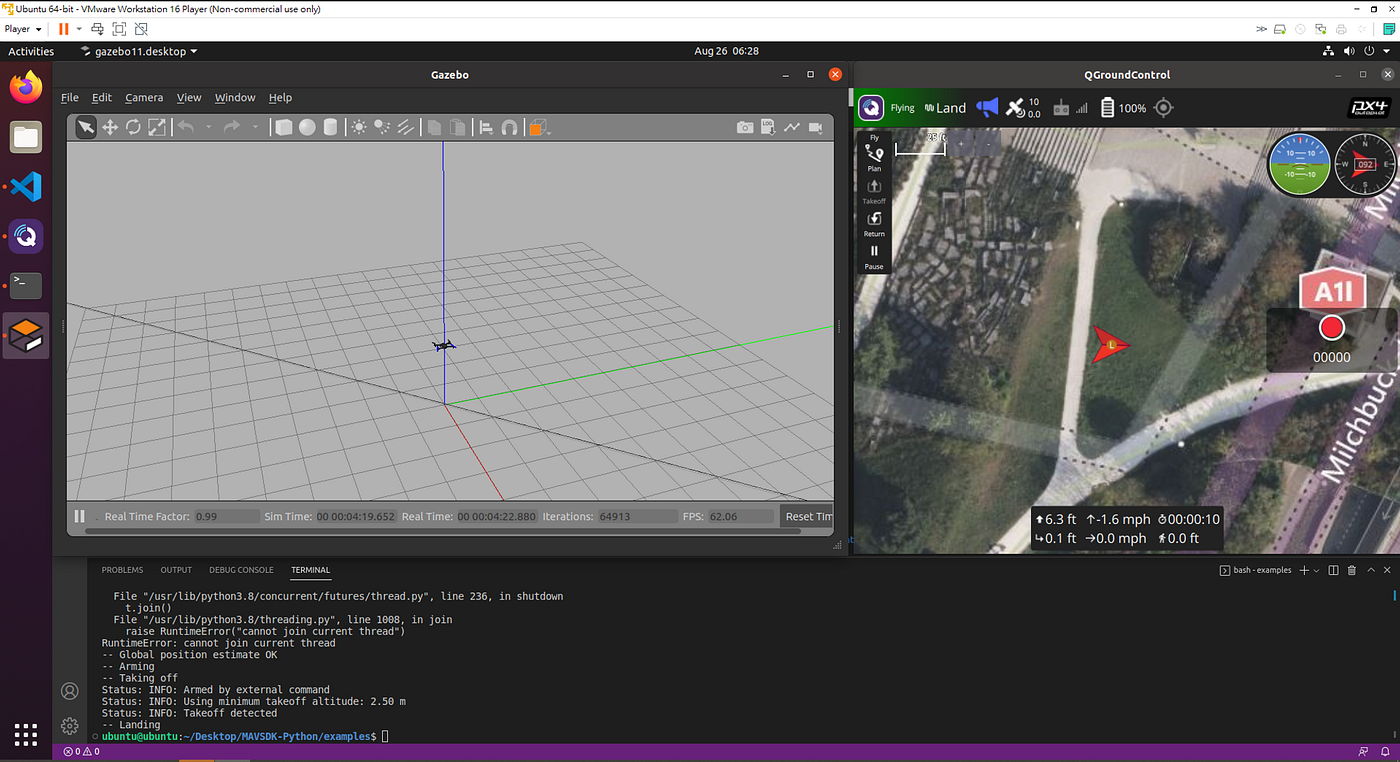
Task: Zoom in the map with plus button
Action: [x=962, y=144]
